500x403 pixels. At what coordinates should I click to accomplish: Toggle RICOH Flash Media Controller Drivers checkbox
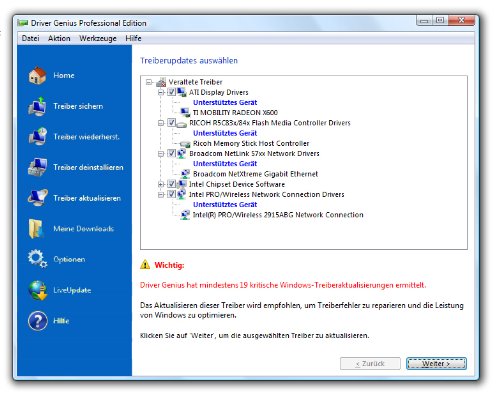tap(171, 123)
